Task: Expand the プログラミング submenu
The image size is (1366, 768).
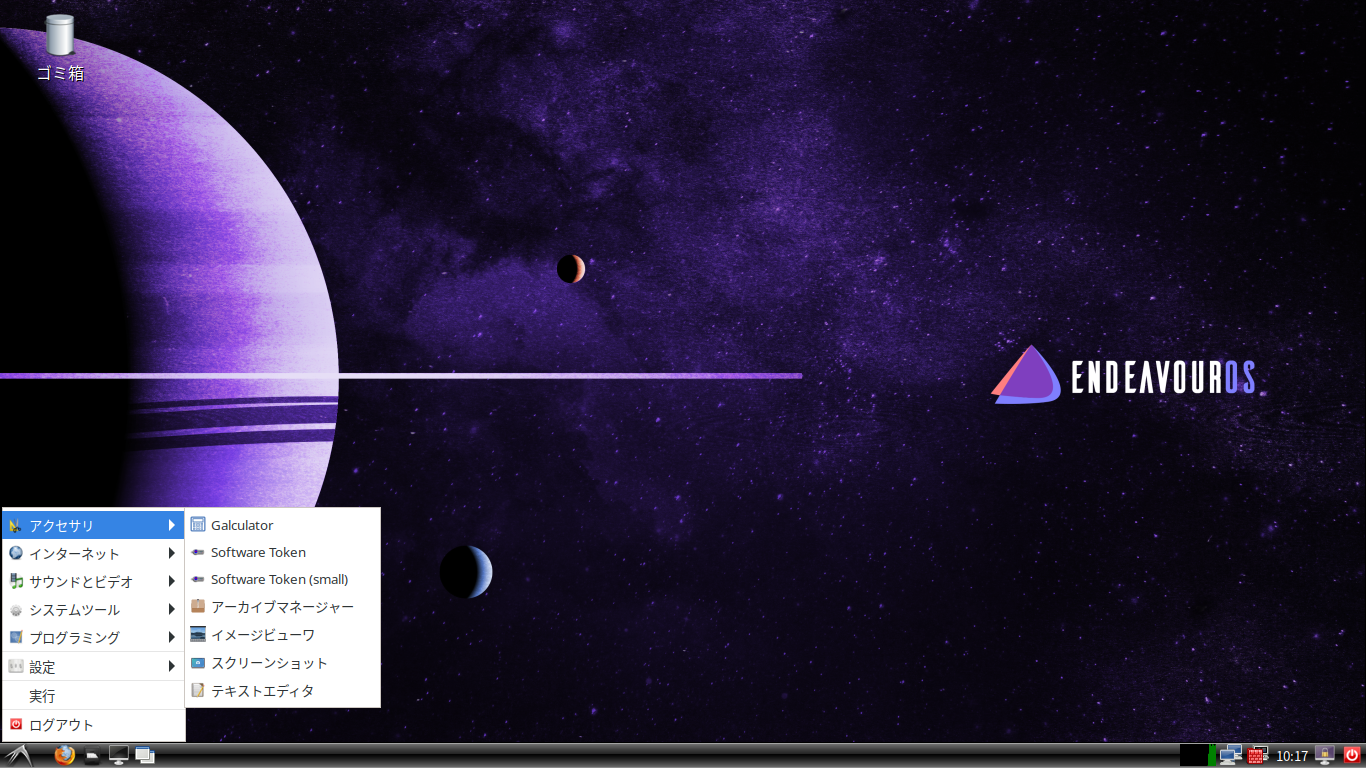Action: [93, 637]
